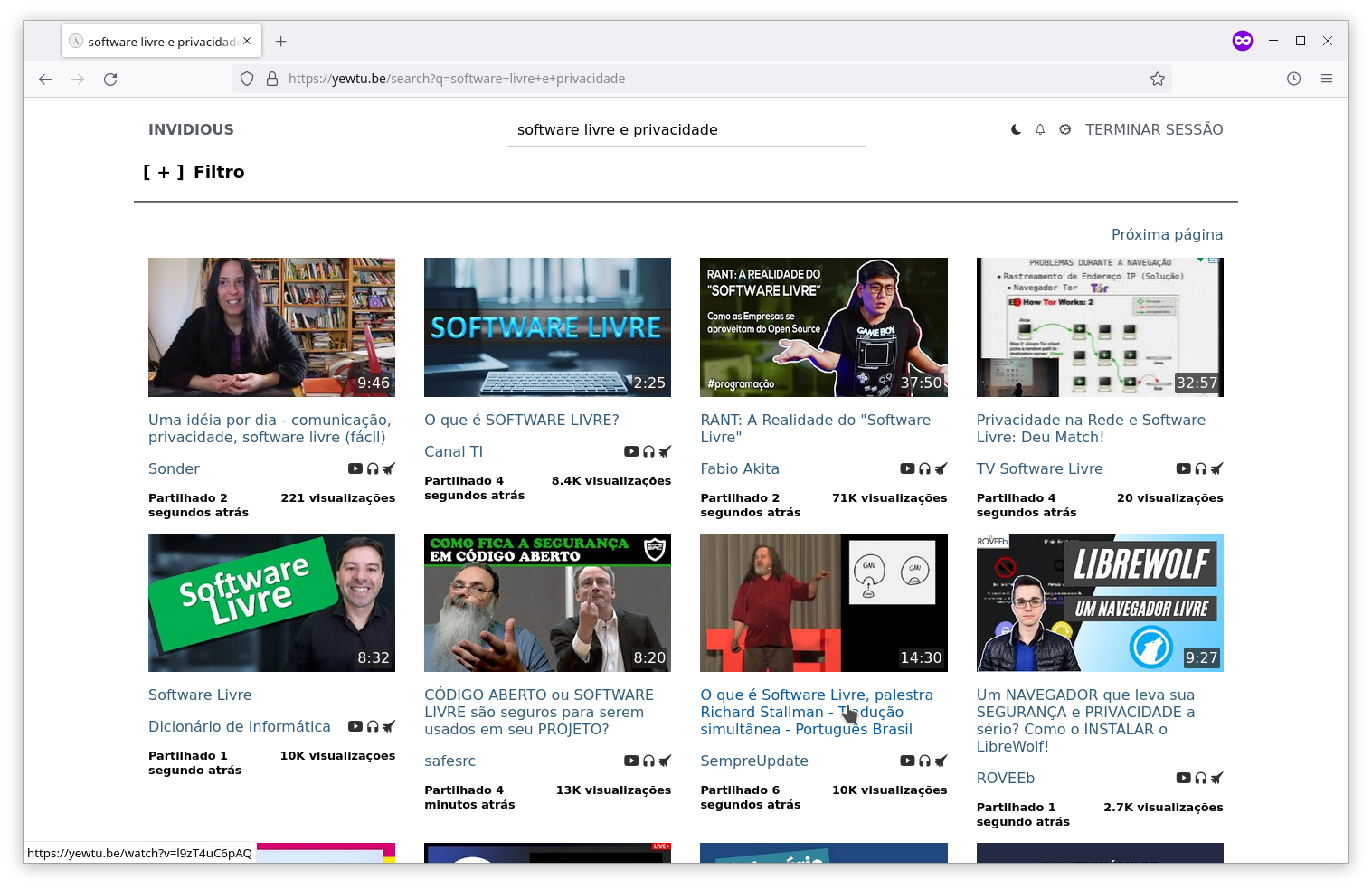The height and width of the screenshot is (889, 1372).
Task: Watch on YouTube icon for Fabio Akita video
Action: point(907,468)
